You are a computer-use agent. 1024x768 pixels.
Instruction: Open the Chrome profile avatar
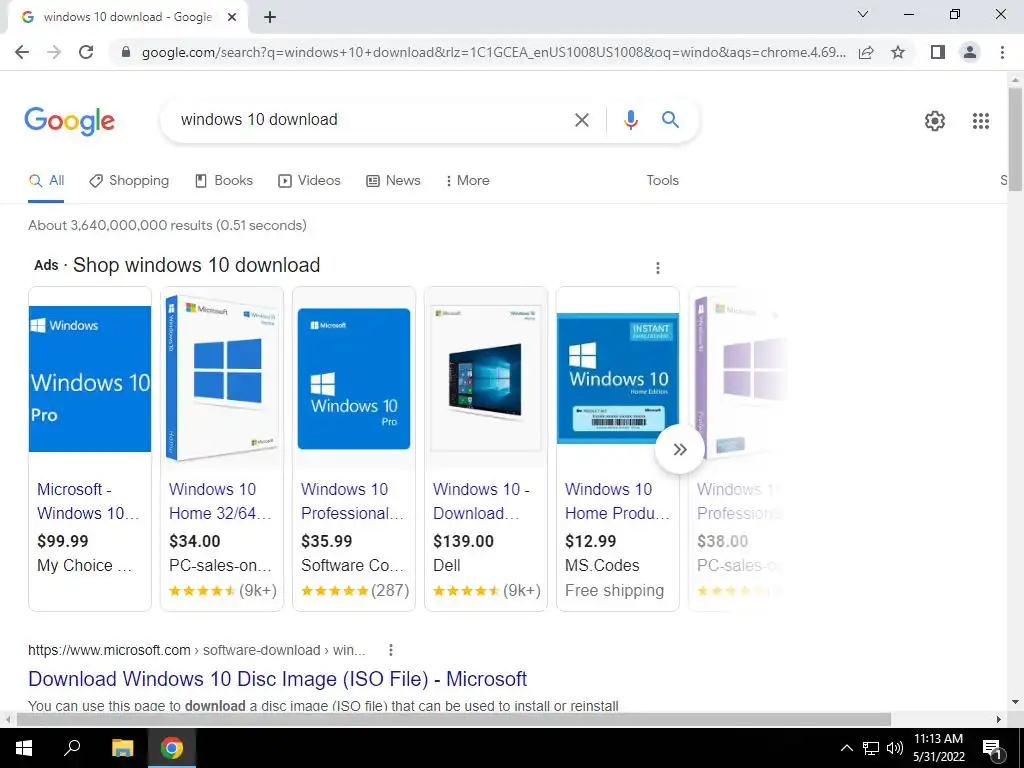(x=970, y=52)
